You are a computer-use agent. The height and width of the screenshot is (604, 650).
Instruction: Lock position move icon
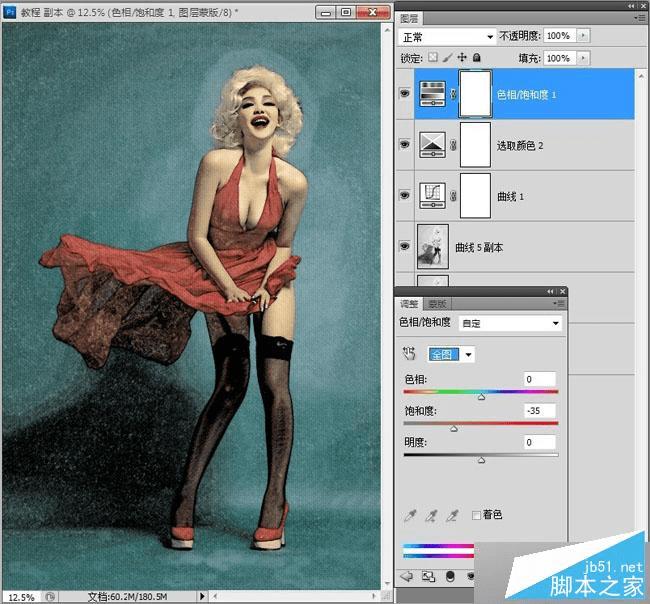click(x=462, y=57)
